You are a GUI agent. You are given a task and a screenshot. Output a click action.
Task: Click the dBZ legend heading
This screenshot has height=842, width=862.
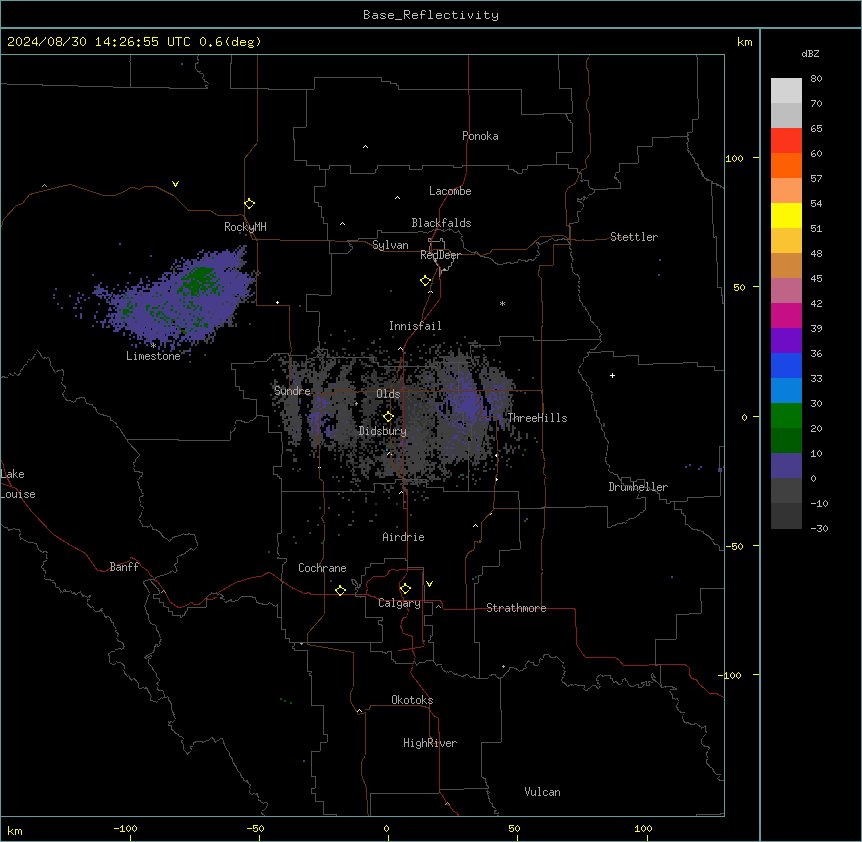pyautogui.click(x=810, y=54)
